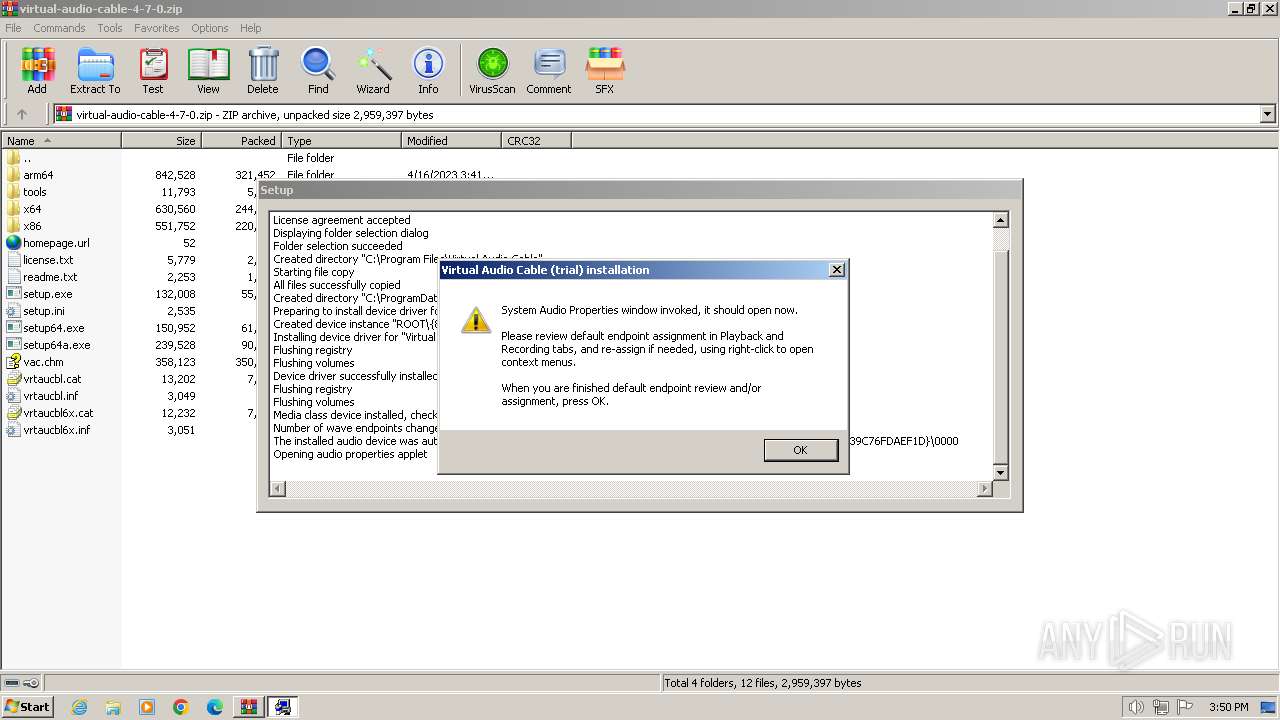Open the media player taskbar icon
This screenshot has width=1280, height=720.
point(147,707)
